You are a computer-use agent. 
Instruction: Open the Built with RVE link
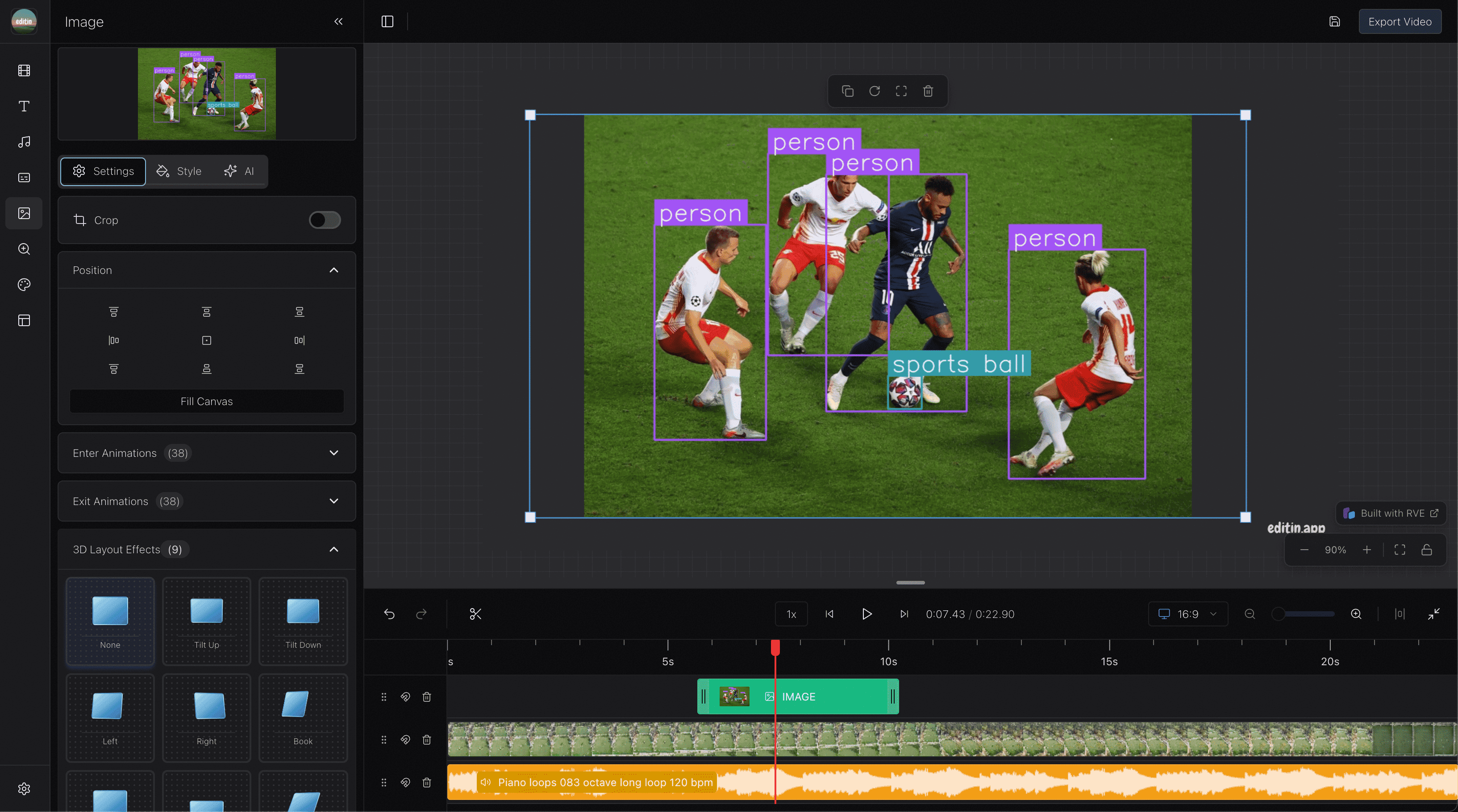pyautogui.click(x=1391, y=513)
